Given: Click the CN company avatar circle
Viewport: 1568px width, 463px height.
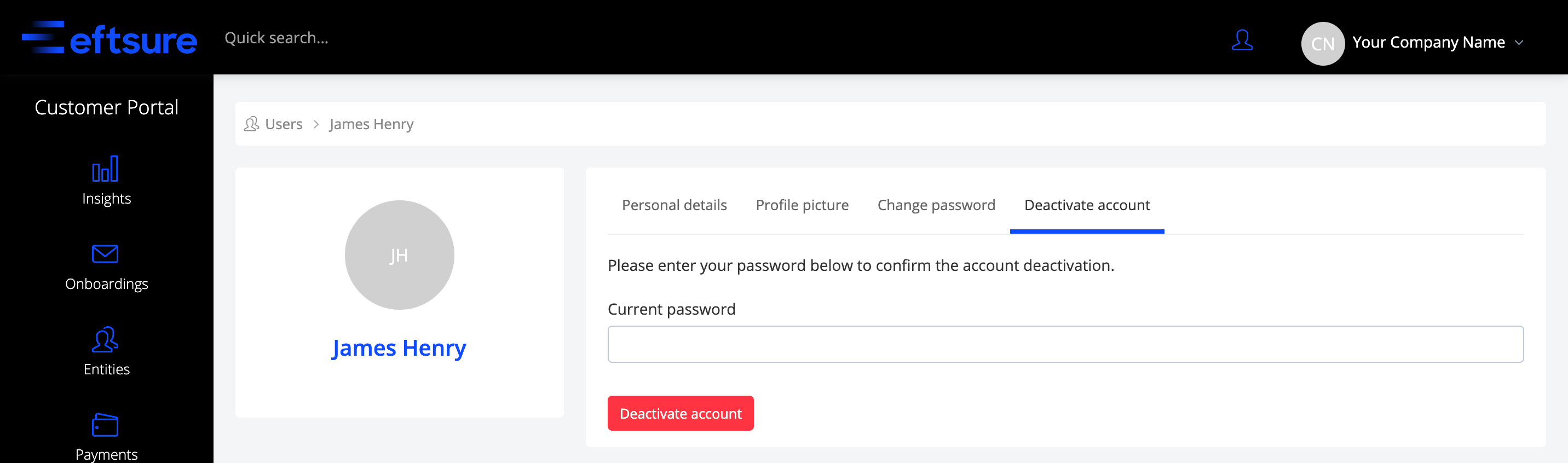Looking at the screenshot, I should pyautogui.click(x=1323, y=43).
